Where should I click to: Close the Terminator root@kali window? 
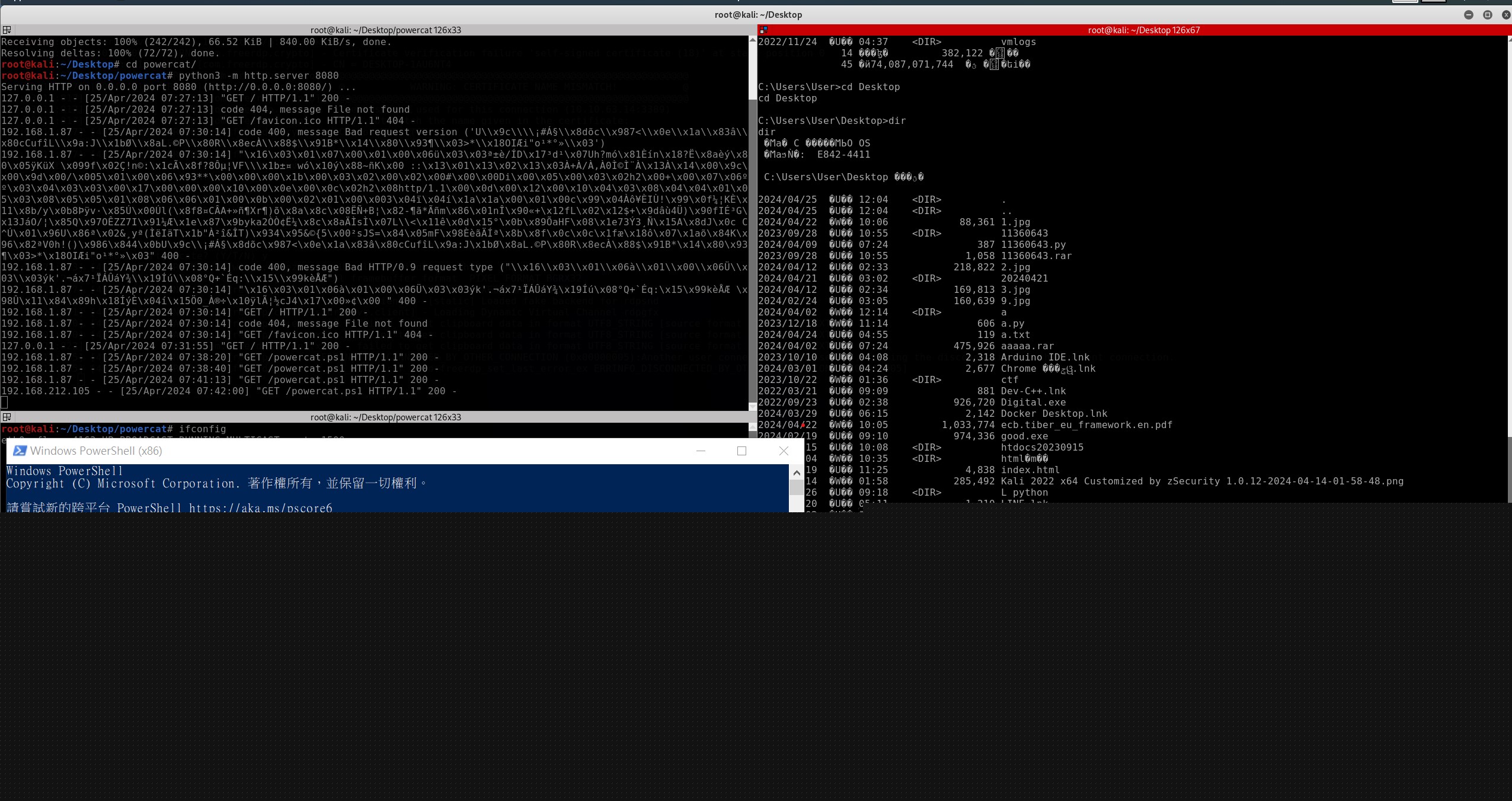click(1506, 15)
